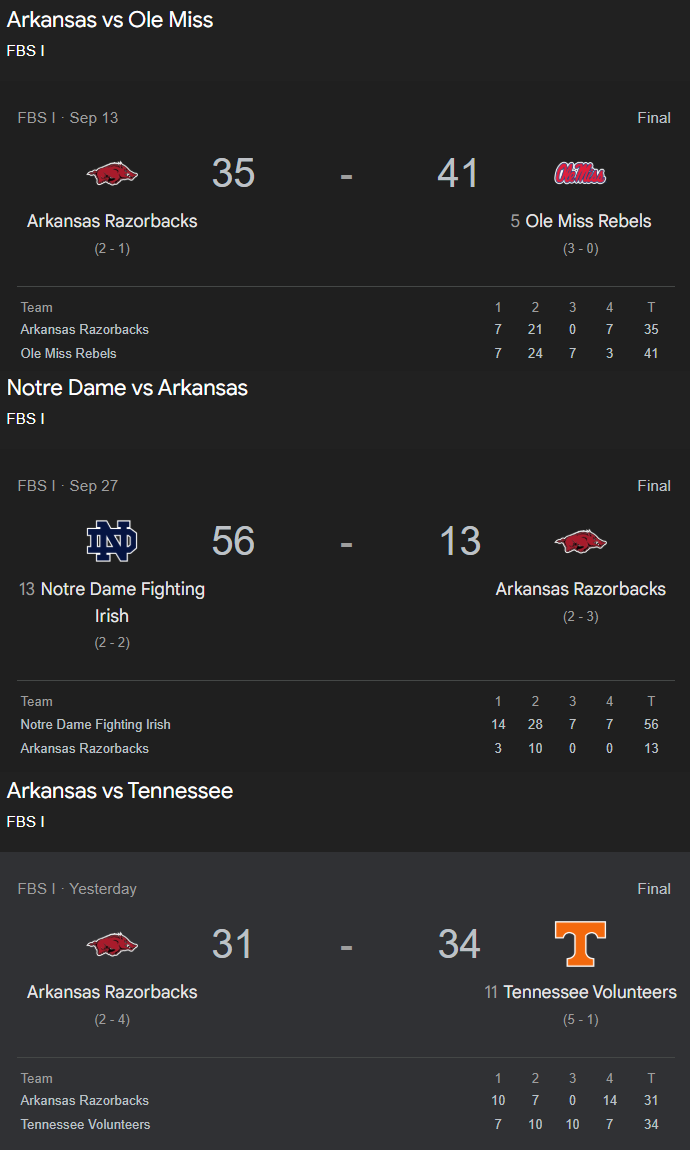Click the 35 score for Arkansas
Screen dimensions: 690x1150
(x=233, y=174)
